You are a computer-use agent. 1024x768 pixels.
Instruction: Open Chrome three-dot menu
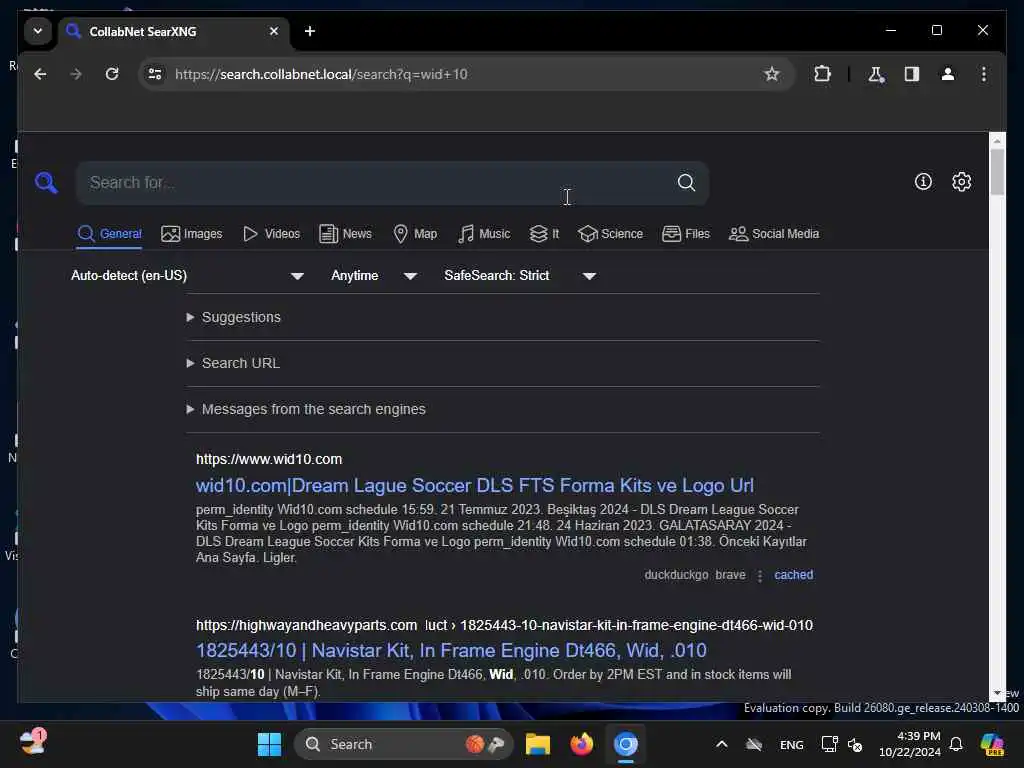click(x=984, y=74)
